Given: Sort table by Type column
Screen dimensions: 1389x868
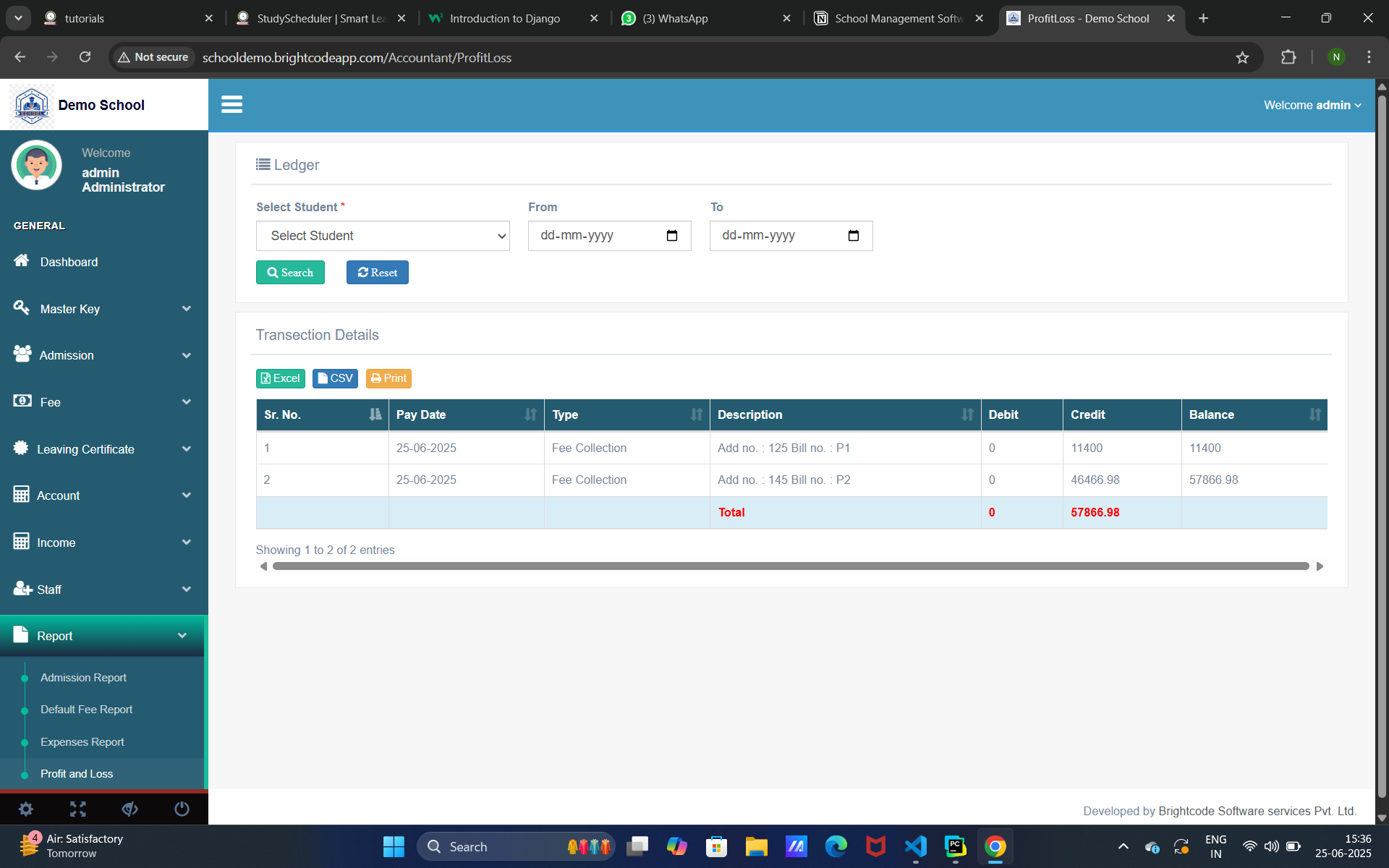Looking at the screenshot, I should 627,414.
